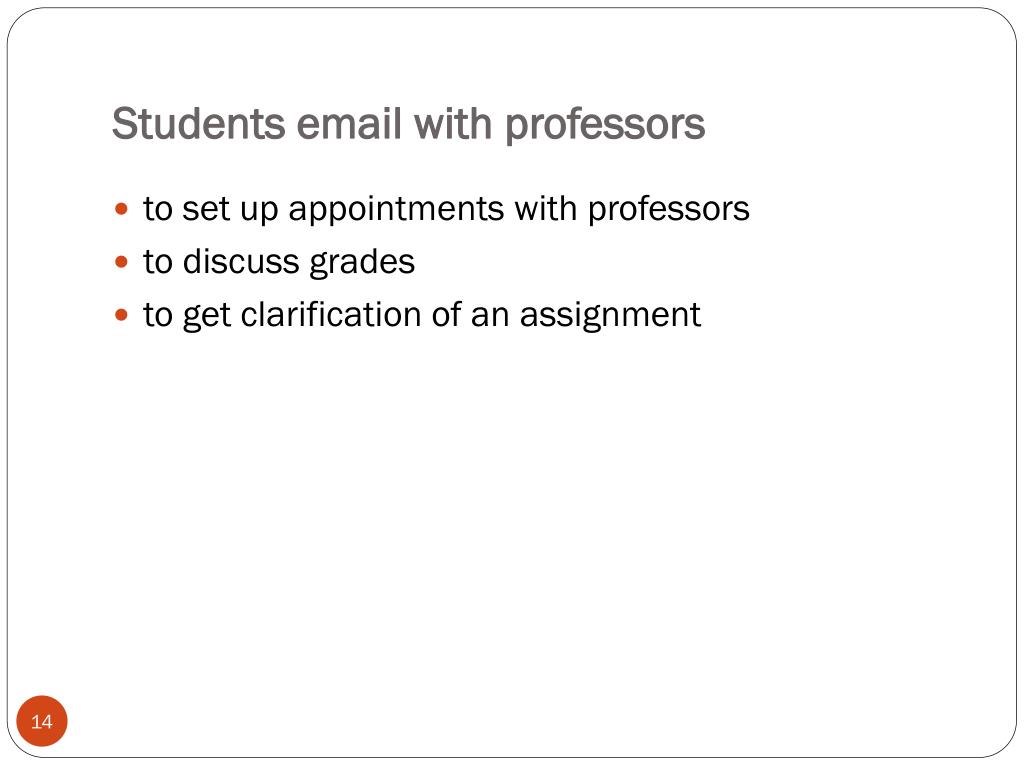Click the word 'clarification' in third bullet

331,315
